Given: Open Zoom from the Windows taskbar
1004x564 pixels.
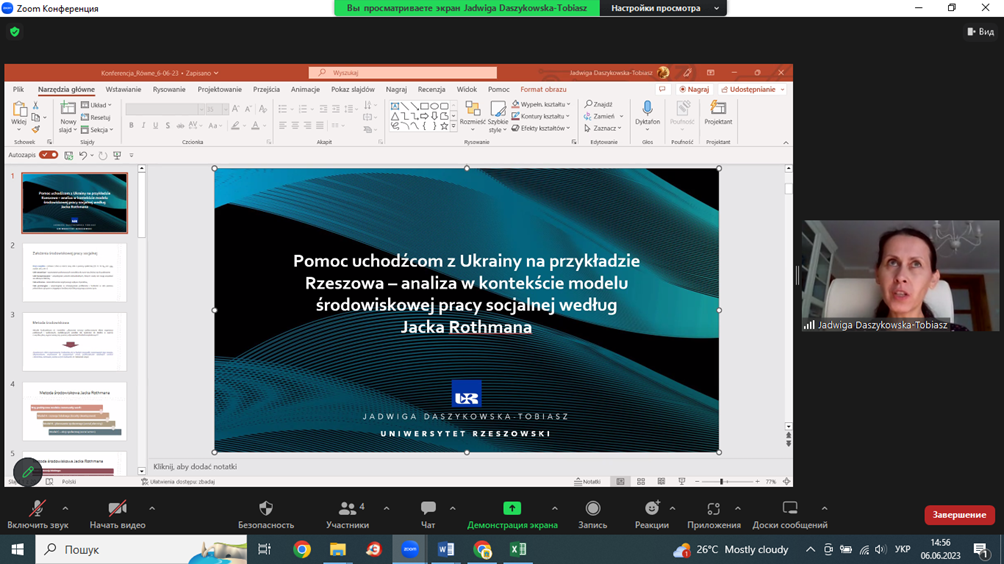Looking at the screenshot, I should click(x=410, y=549).
